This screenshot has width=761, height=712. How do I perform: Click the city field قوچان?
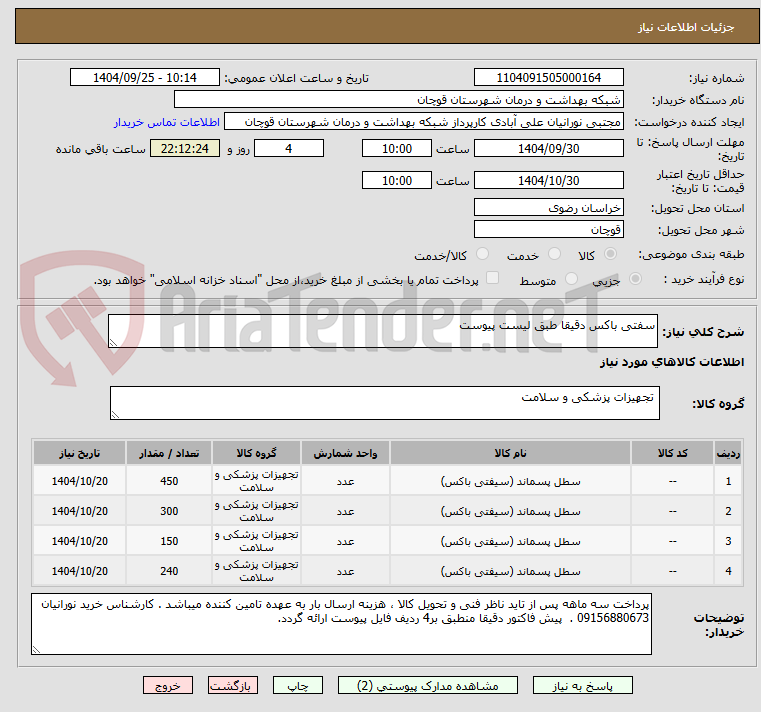548,229
